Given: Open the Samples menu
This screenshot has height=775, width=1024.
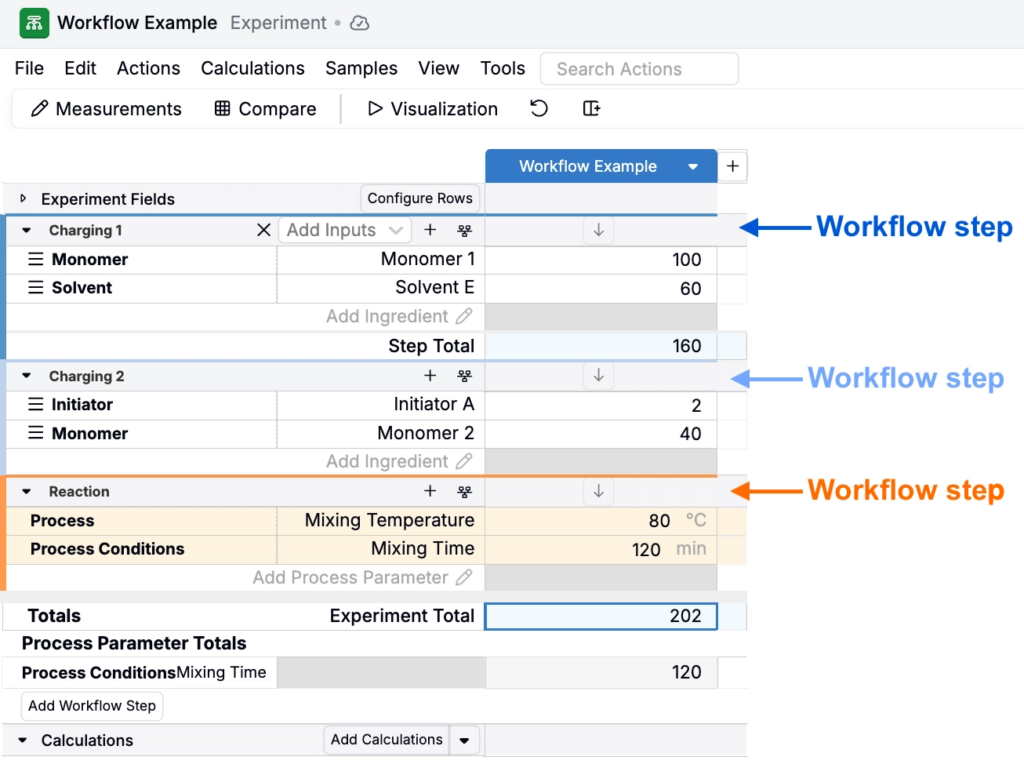Looking at the screenshot, I should [361, 69].
